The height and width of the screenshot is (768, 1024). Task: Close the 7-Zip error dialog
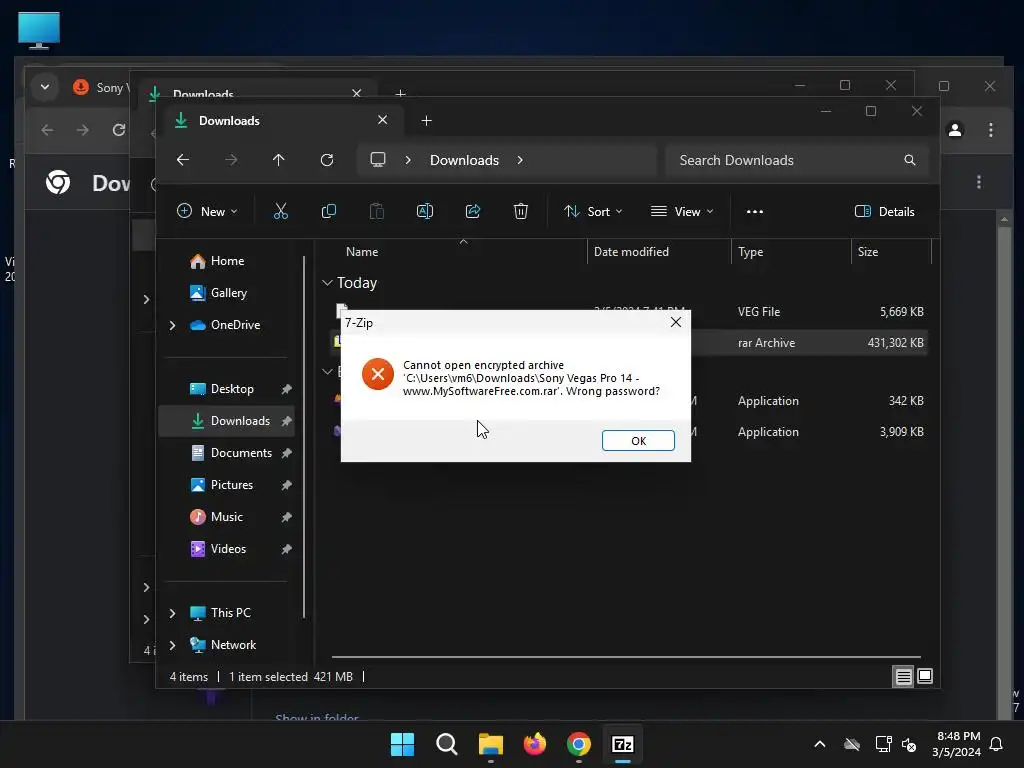pyautogui.click(x=676, y=322)
